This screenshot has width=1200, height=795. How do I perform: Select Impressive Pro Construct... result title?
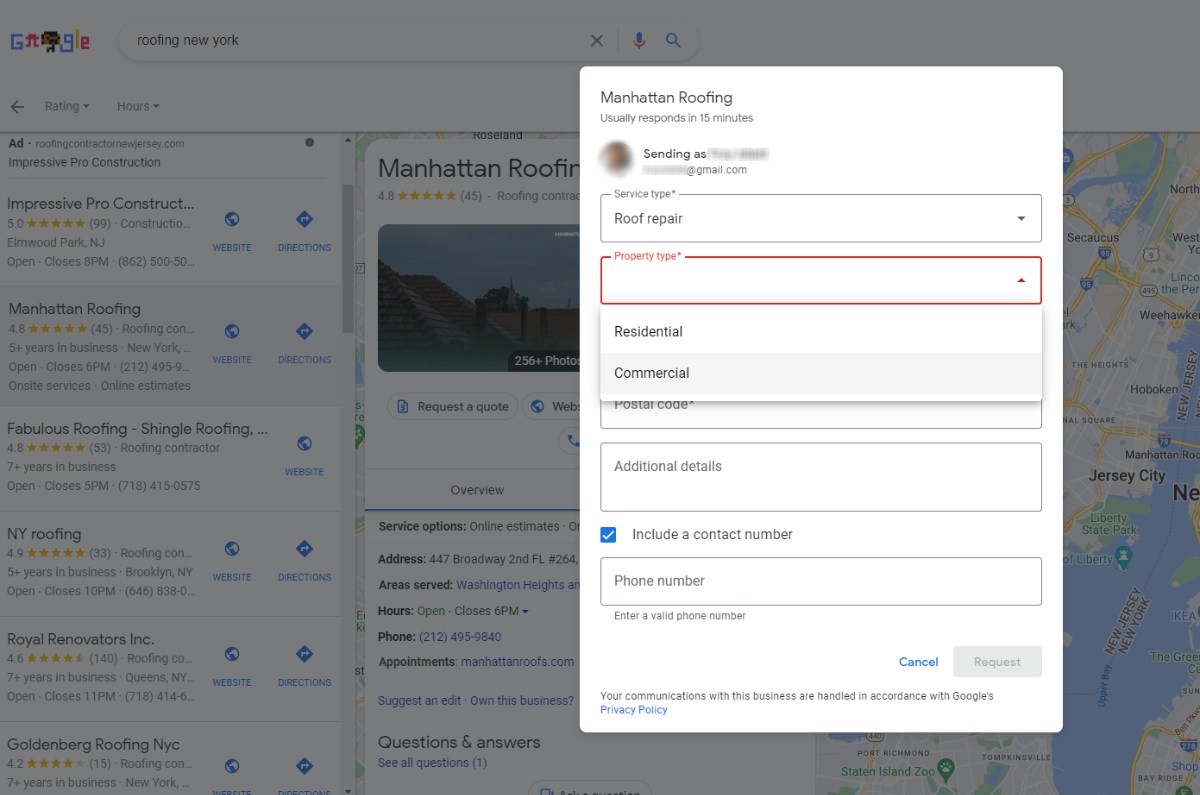(100, 204)
